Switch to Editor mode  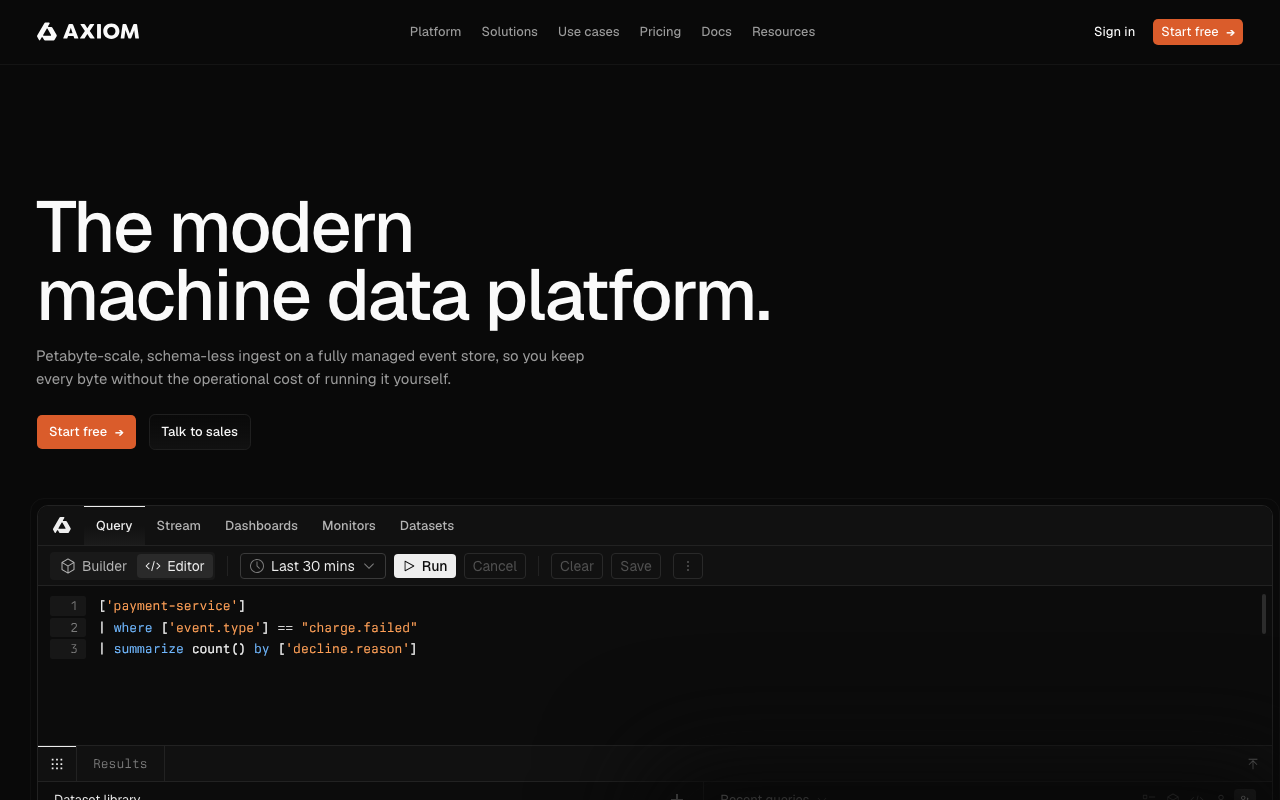coord(175,566)
